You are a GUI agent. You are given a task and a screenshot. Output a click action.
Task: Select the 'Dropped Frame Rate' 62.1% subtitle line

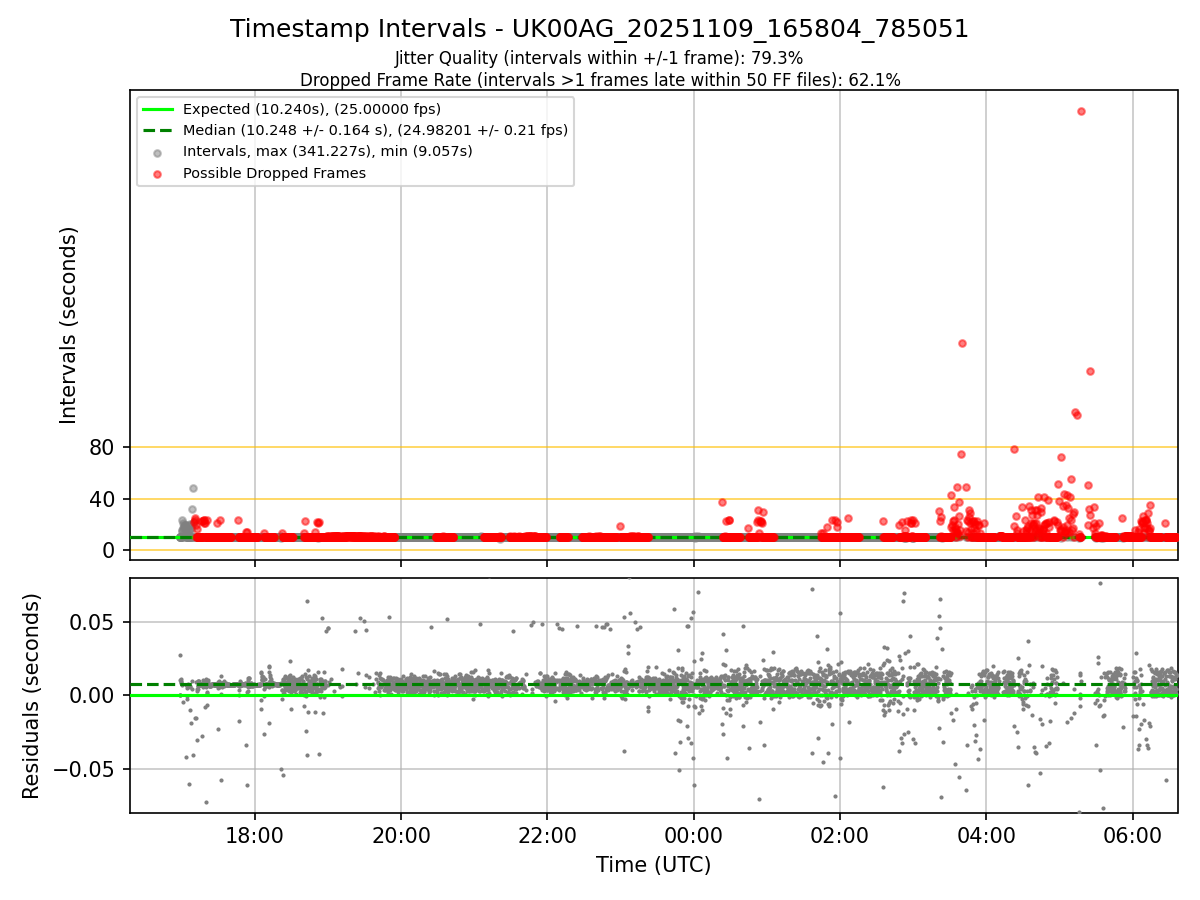tap(600, 80)
